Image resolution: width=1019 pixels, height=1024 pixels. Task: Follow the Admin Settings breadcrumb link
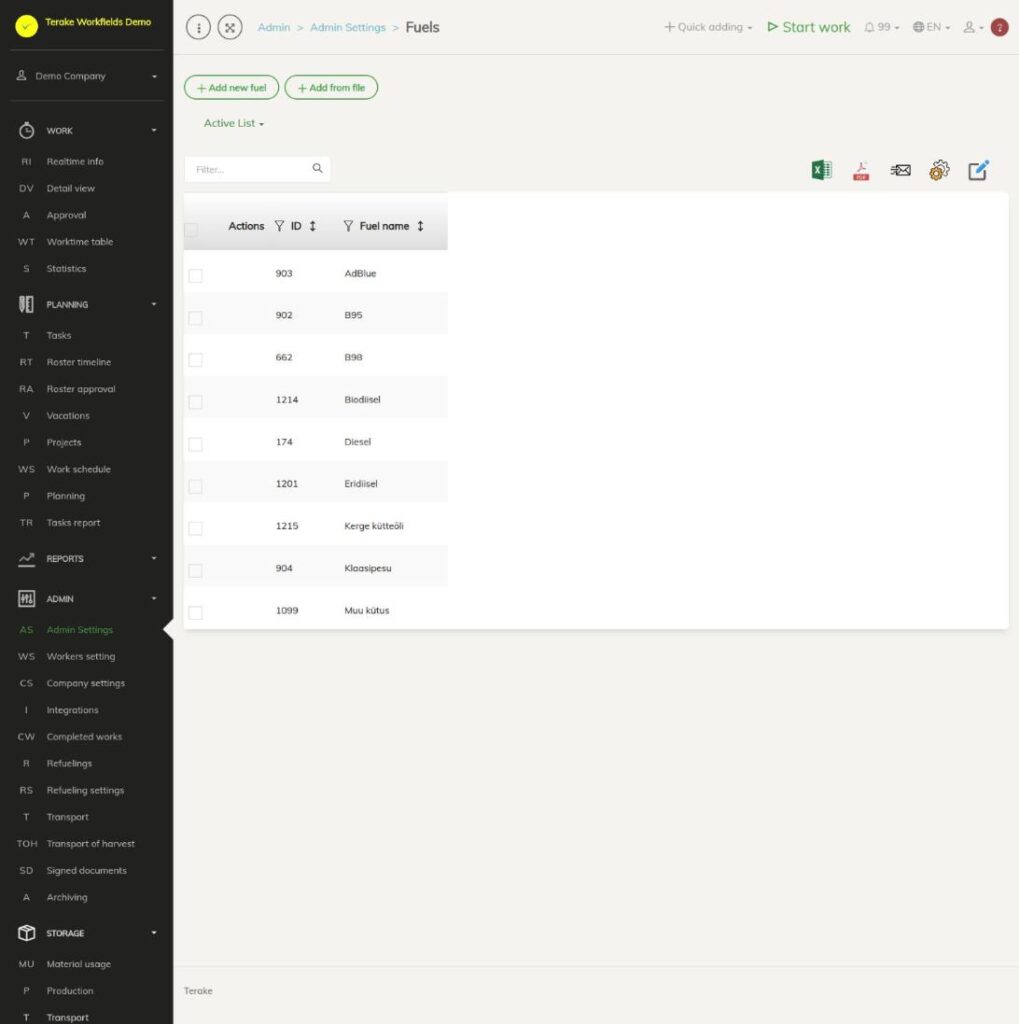348,27
